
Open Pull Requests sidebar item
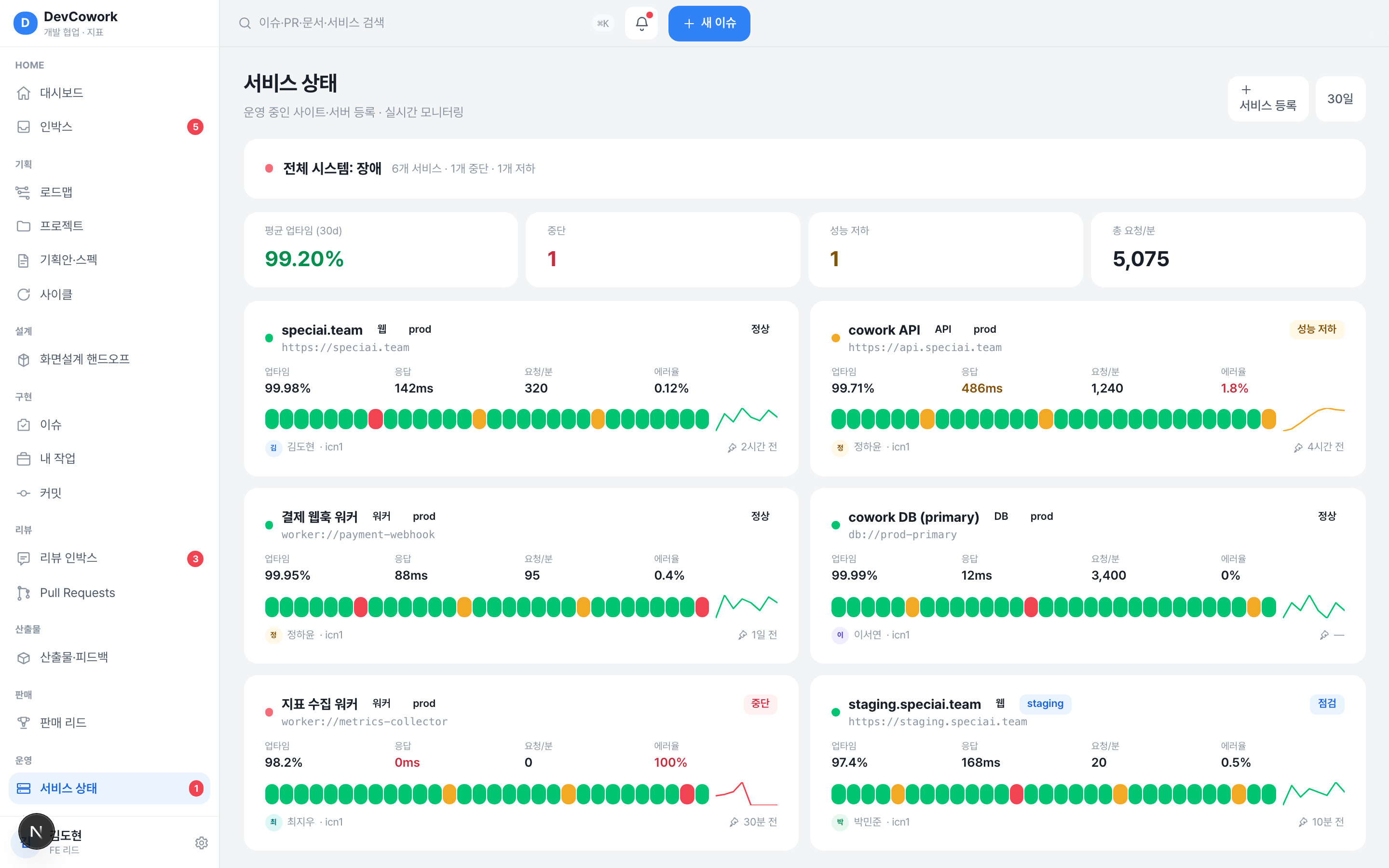(109, 593)
